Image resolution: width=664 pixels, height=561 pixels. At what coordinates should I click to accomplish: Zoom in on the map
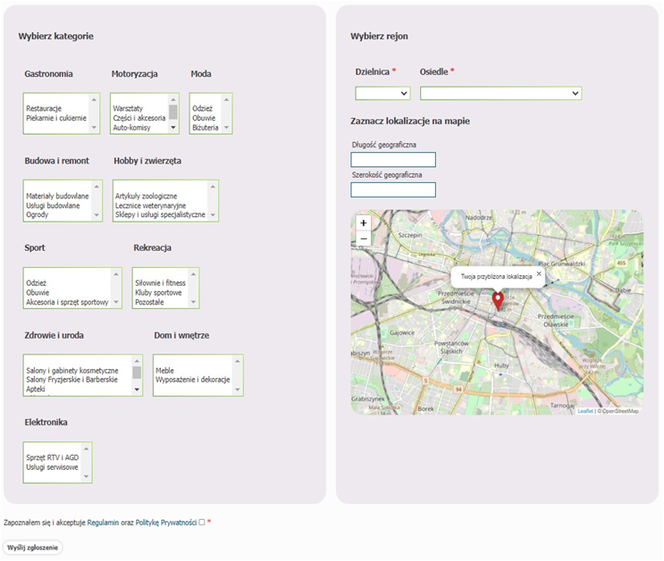(363, 223)
